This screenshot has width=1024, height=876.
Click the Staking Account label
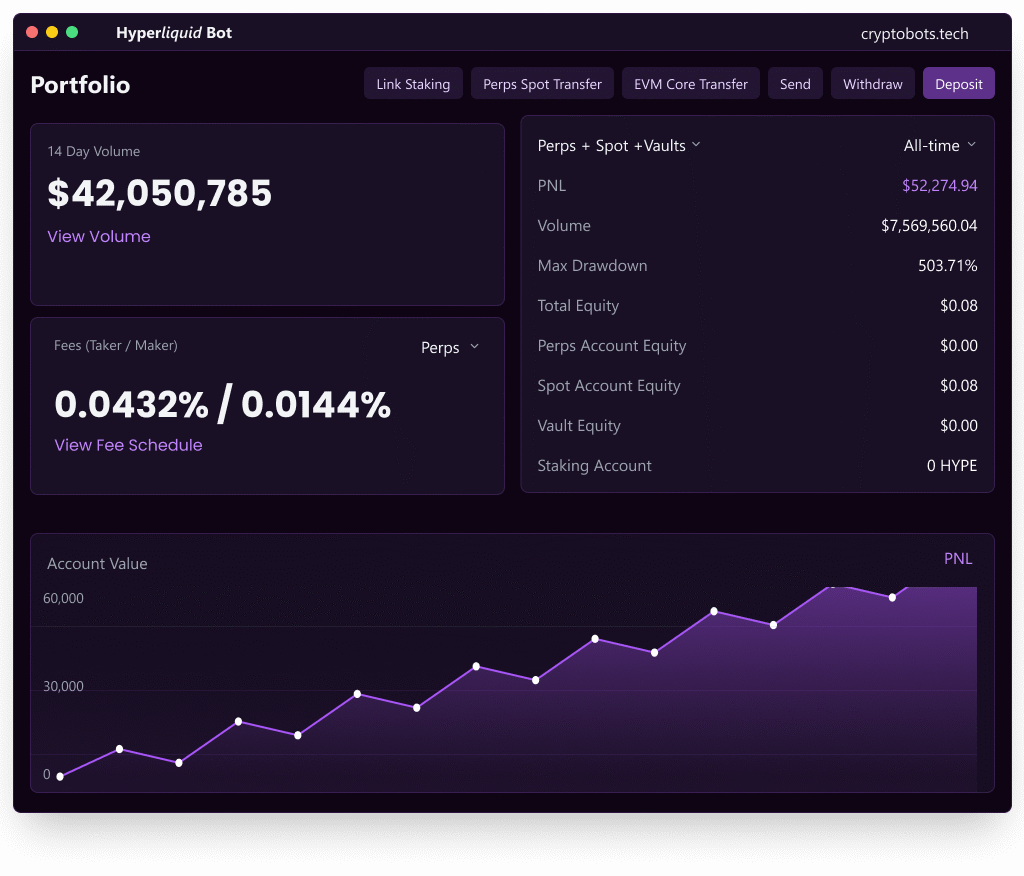coord(594,466)
